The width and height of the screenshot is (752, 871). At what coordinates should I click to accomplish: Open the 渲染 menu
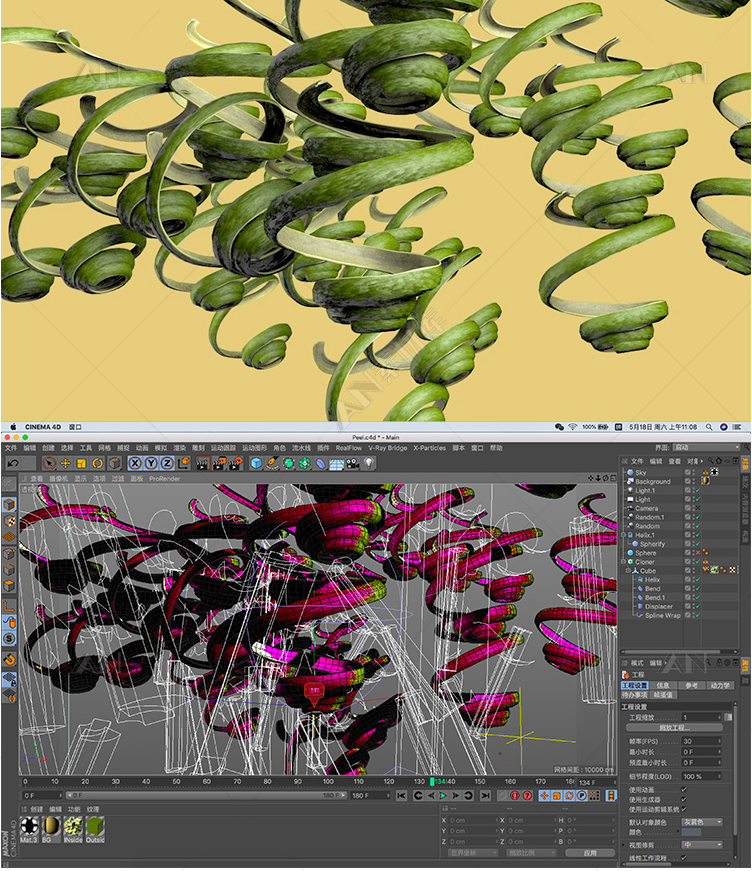179,448
